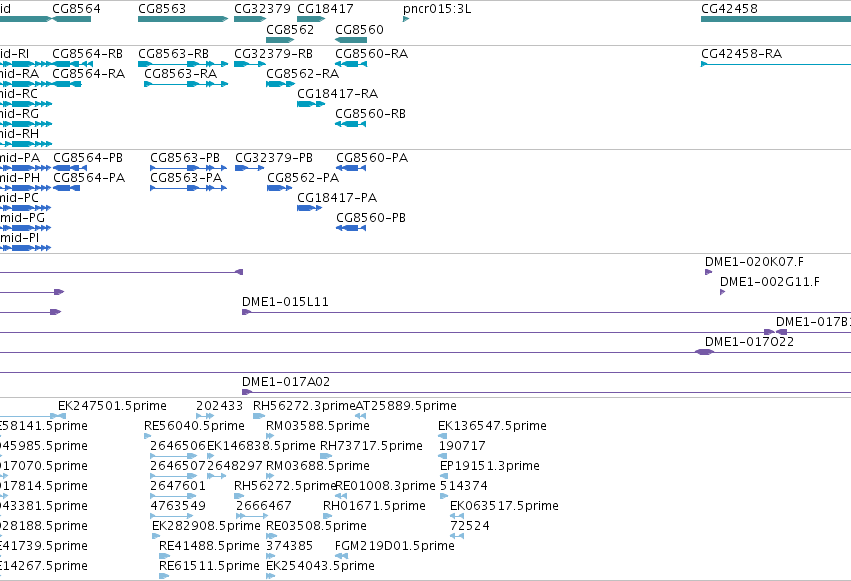Select protein CG8564-PB
The width and height of the screenshot is (851, 581).
70,168
